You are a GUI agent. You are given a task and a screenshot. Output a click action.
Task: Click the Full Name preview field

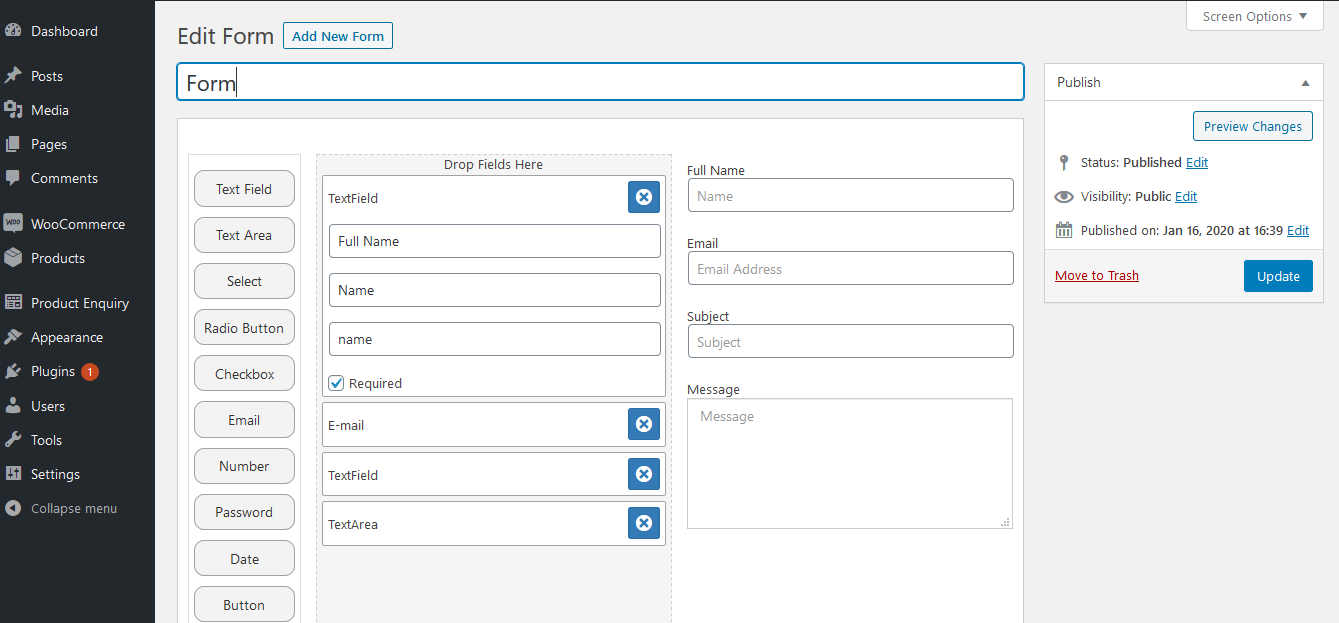pos(850,195)
